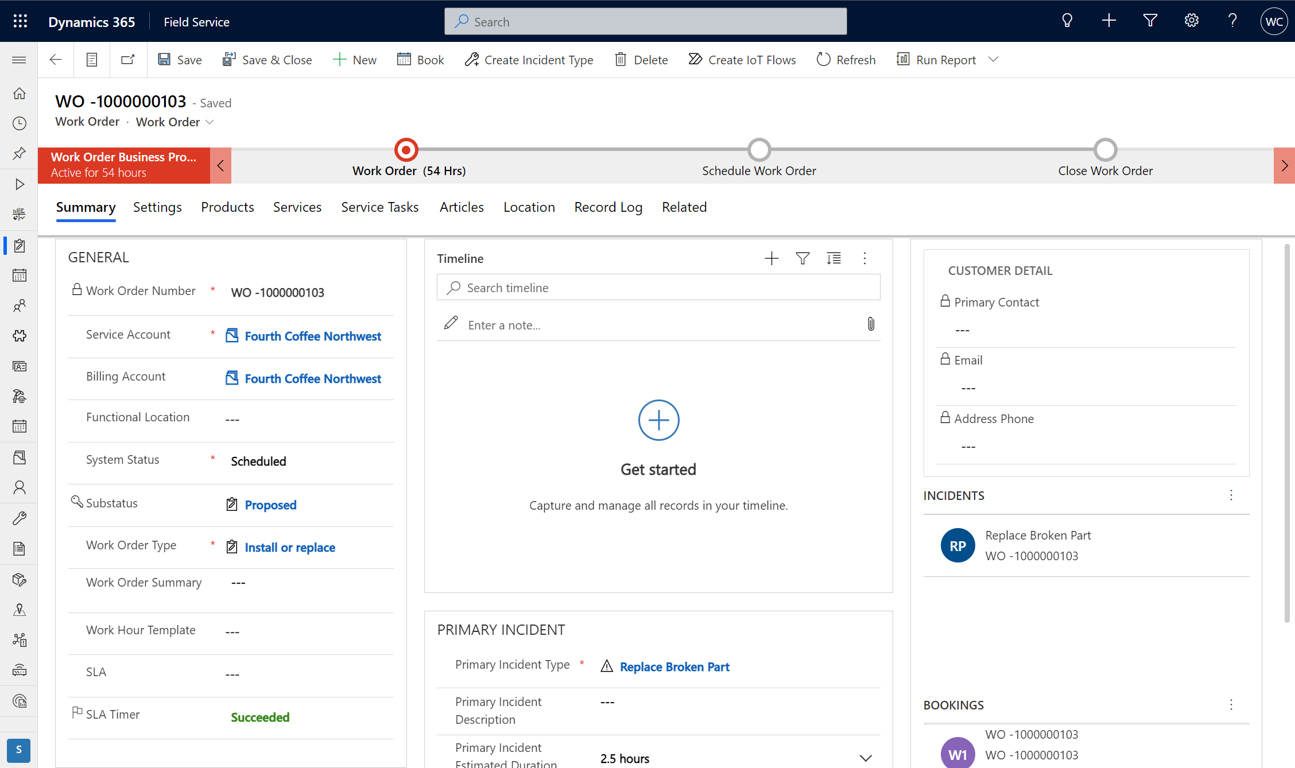This screenshot has height=768, width=1295.
Task: Click the lightbulb assistant icon
Action: pyautogui.click(x=1067, y=21)
